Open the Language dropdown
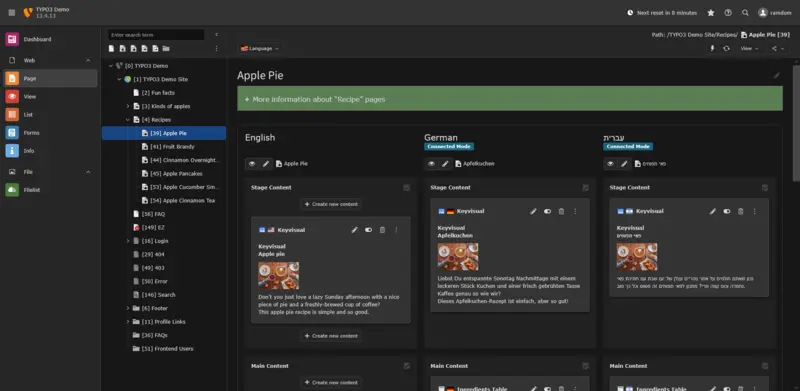Screen dimensions: 800x391 tap(260, 48)
